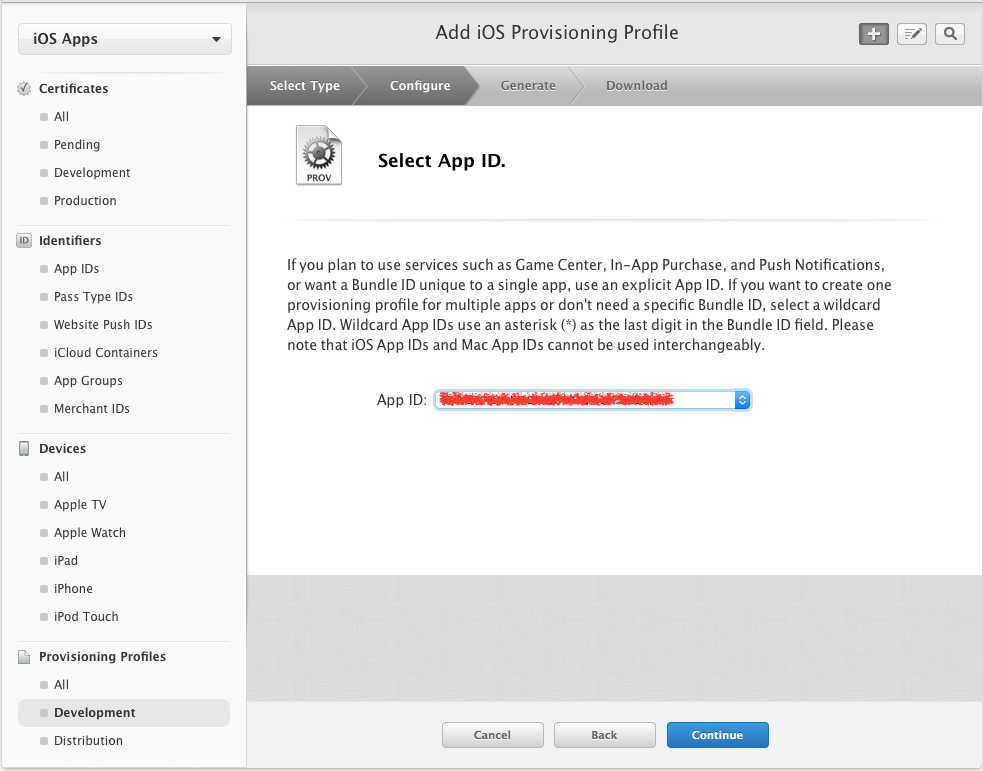Open All under Provisioning Profiles
The height and width of the screenshot is (771, 983).
click(x=61, y=684)
